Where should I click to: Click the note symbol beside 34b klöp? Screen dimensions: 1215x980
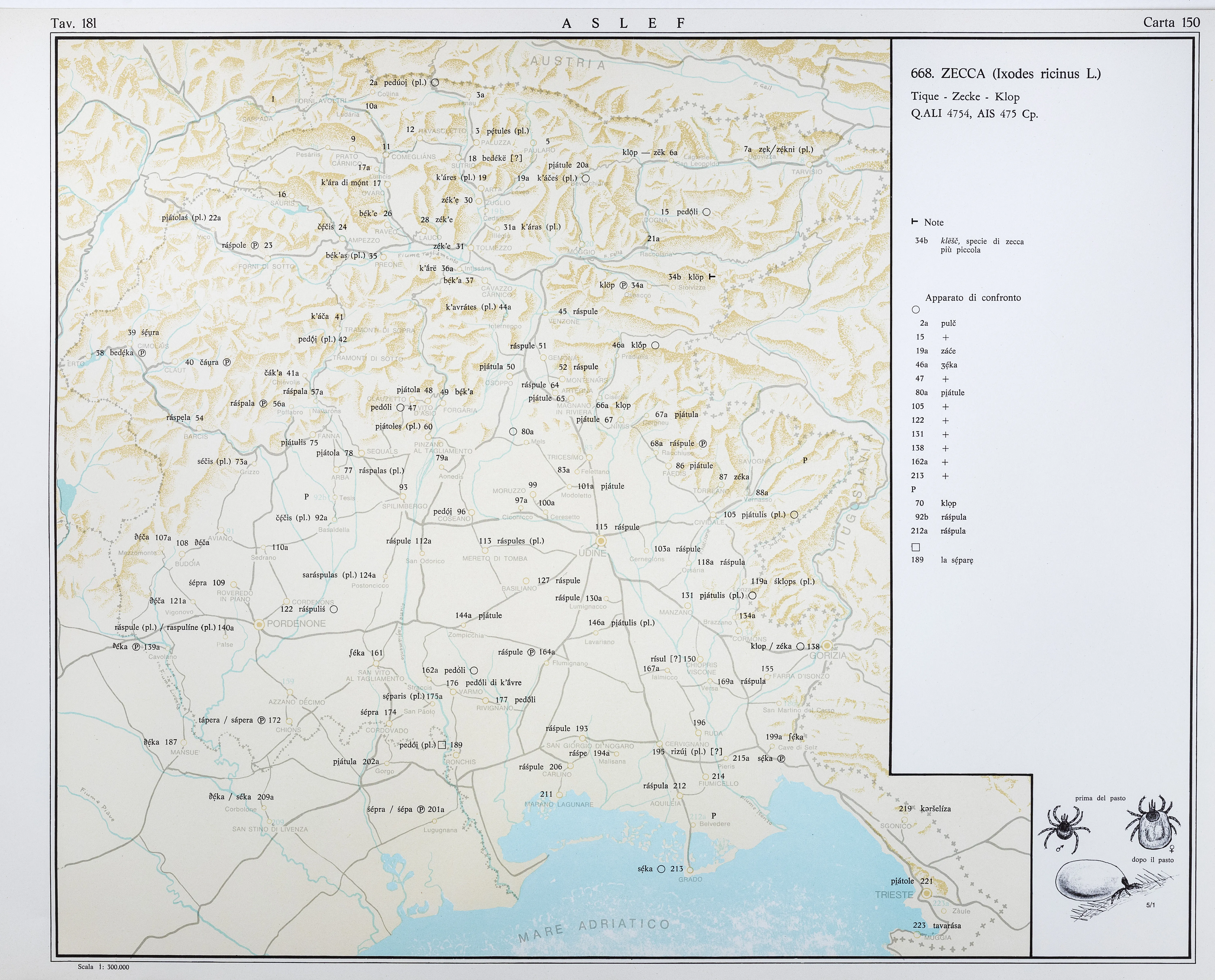coord(712,277)
